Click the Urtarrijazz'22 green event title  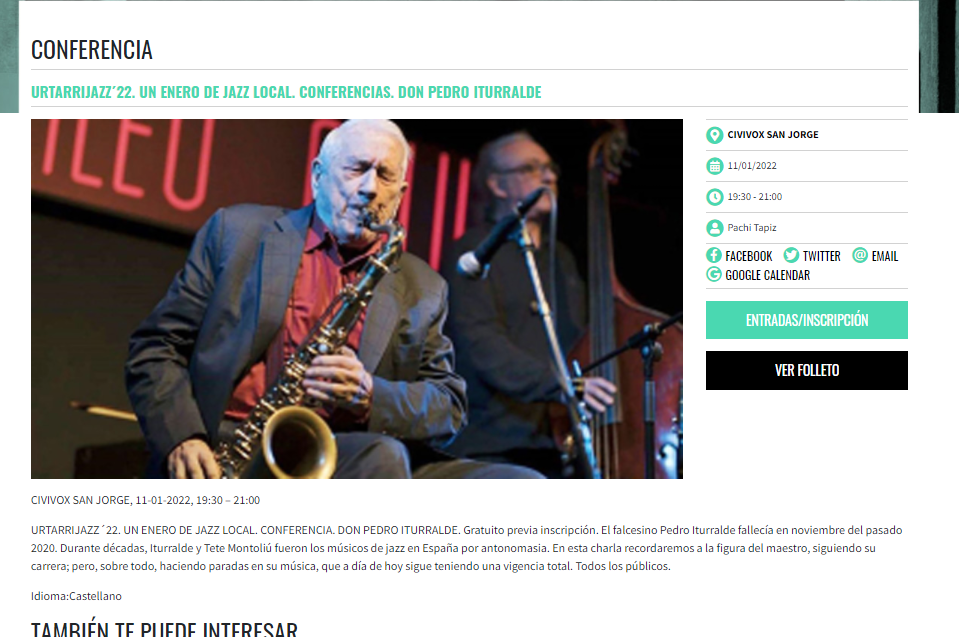coord(286,92)
